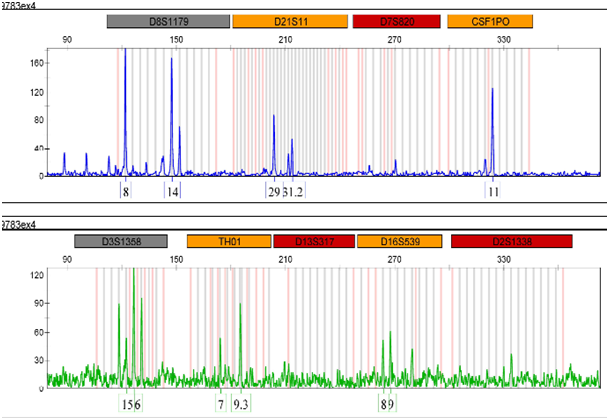Click allele call 8 under D8S1179
The width and height of the screenshot is (609, 420).
point(126,191)
